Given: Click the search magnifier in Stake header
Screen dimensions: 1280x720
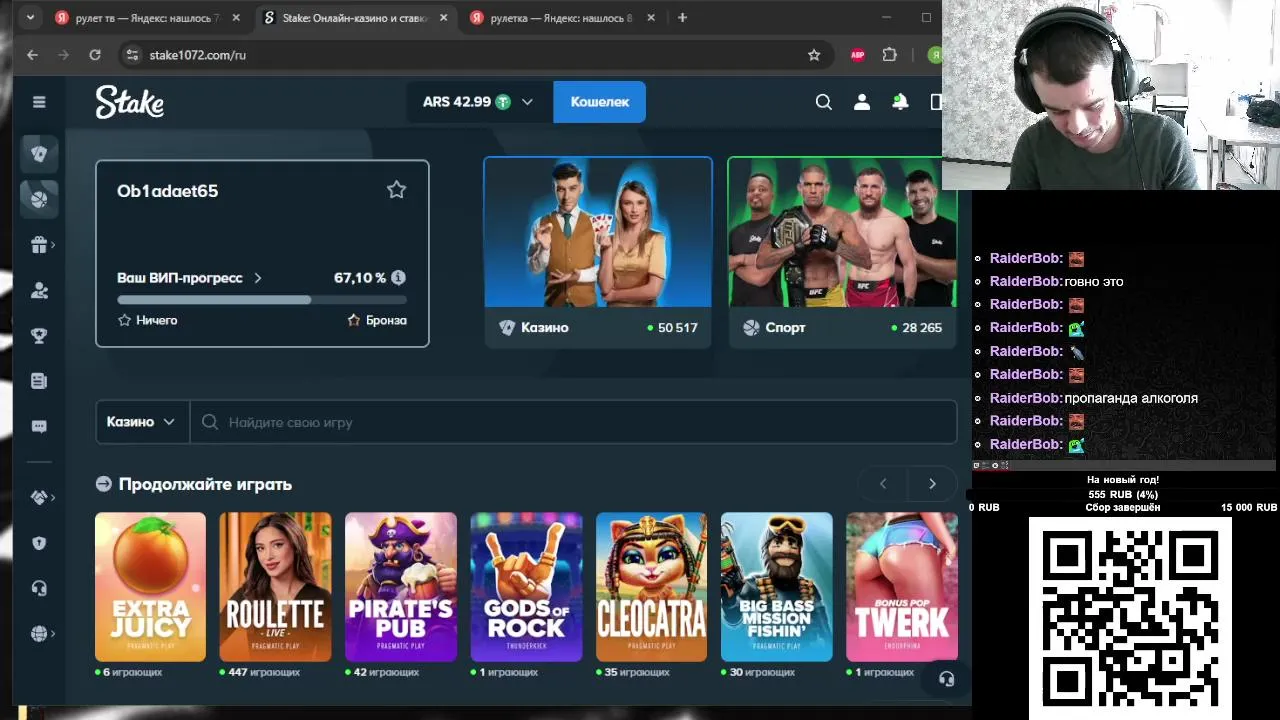Looking at the screenshot, I should tap(824, 102).
